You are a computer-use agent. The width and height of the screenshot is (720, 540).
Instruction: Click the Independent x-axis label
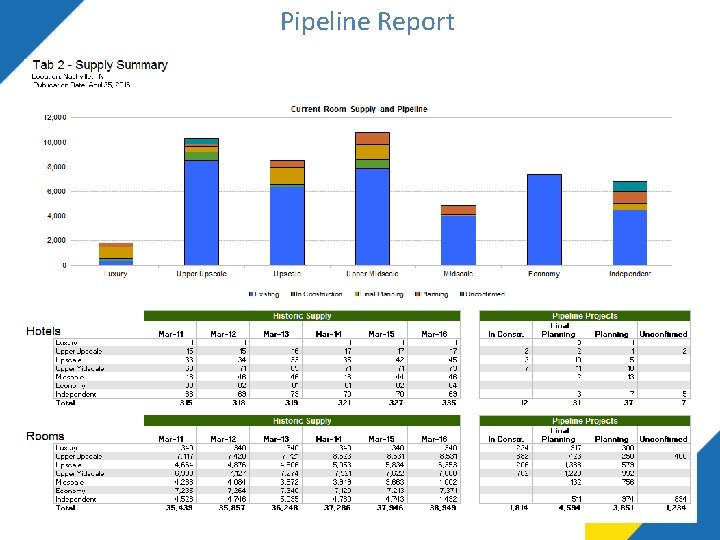point(630,274)
